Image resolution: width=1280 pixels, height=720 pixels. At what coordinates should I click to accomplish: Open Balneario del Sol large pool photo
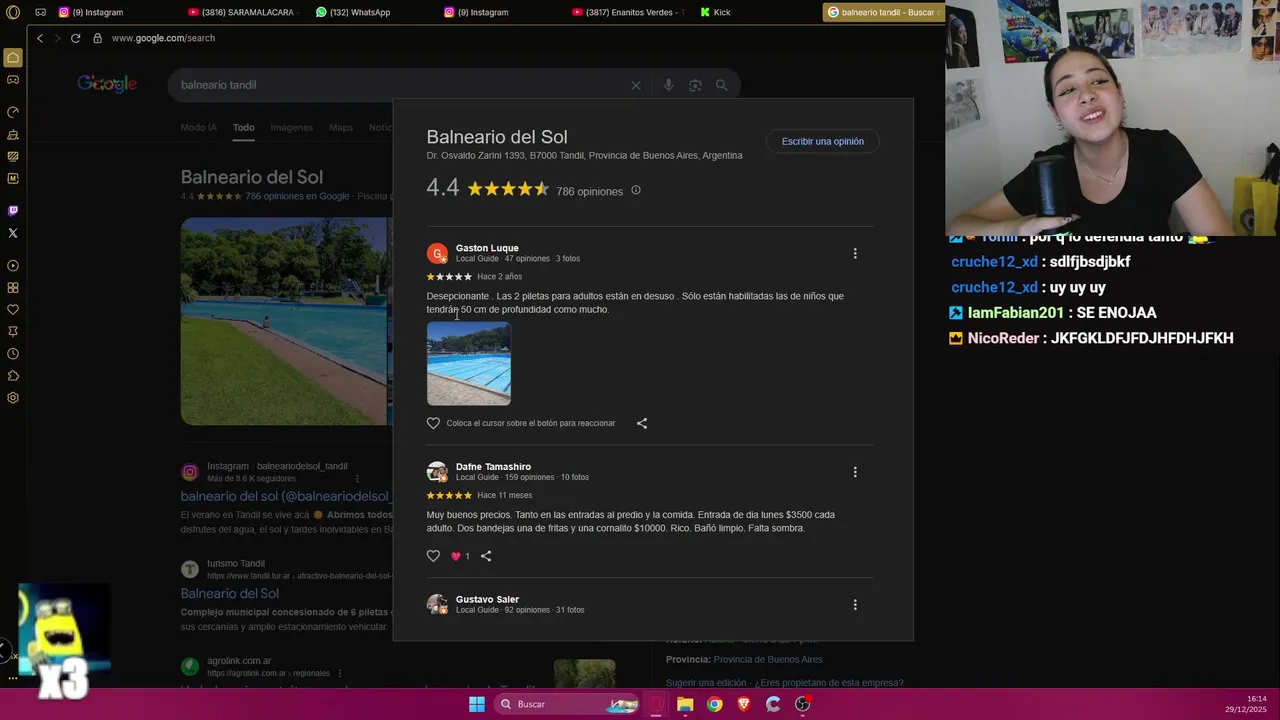coord(284,321)
